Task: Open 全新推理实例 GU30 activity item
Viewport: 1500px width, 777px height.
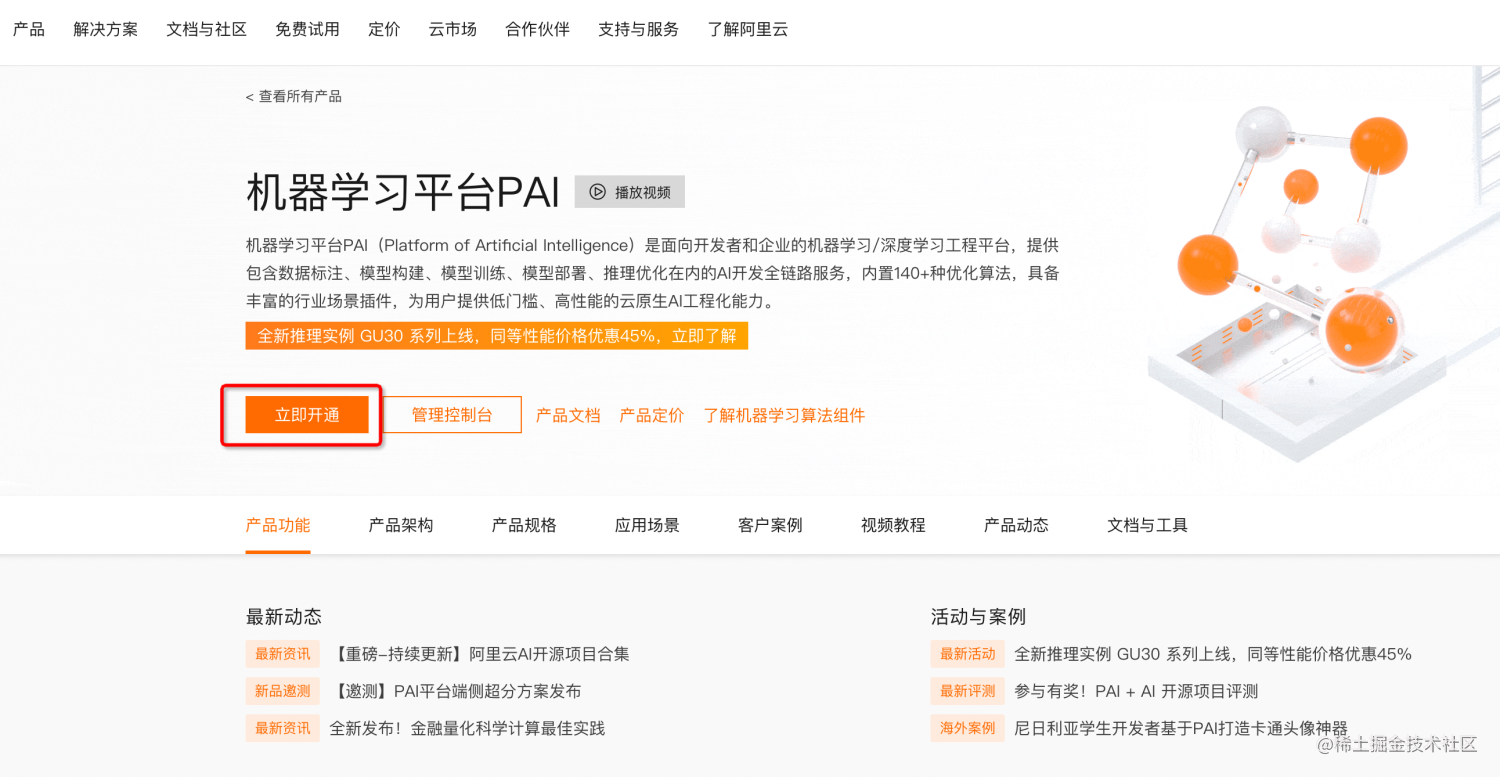Action: point(1213,654)
